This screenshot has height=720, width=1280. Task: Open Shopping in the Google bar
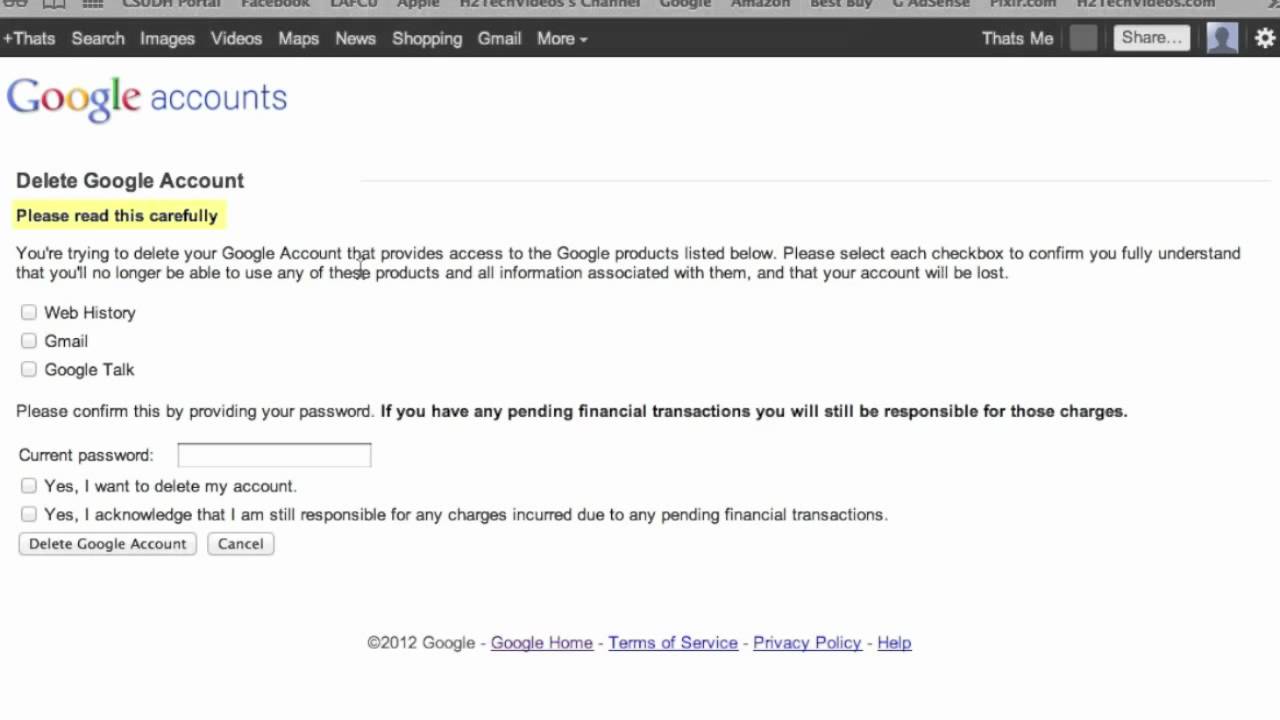pyautogui.click(x=427, y=39)
